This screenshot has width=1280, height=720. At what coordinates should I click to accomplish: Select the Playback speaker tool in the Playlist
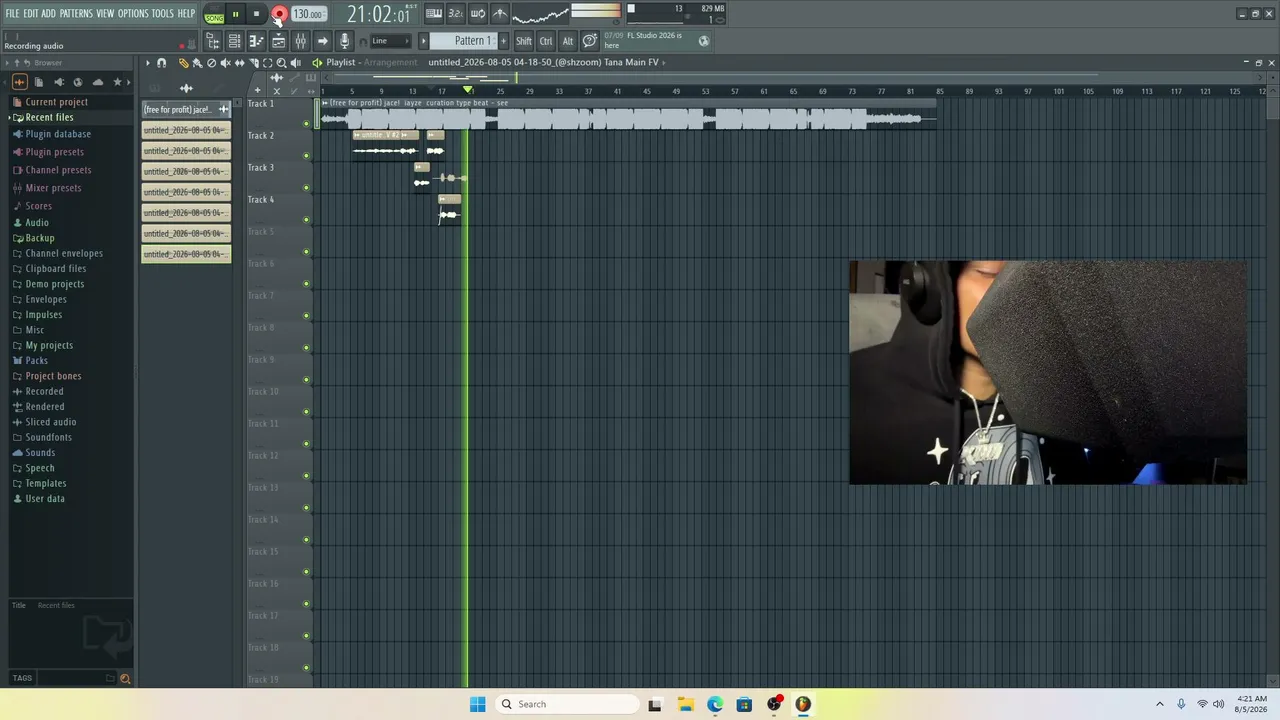coord(295,63)
